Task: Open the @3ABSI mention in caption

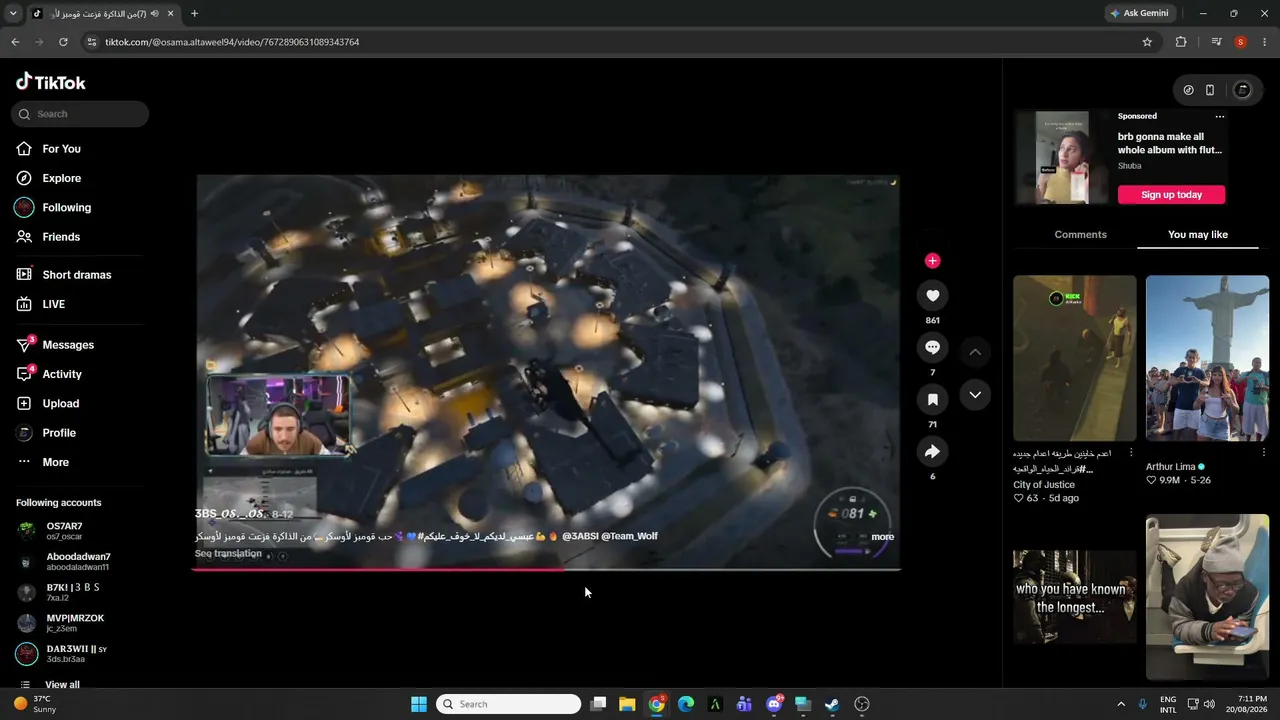Action: click(x=579, y=537)
